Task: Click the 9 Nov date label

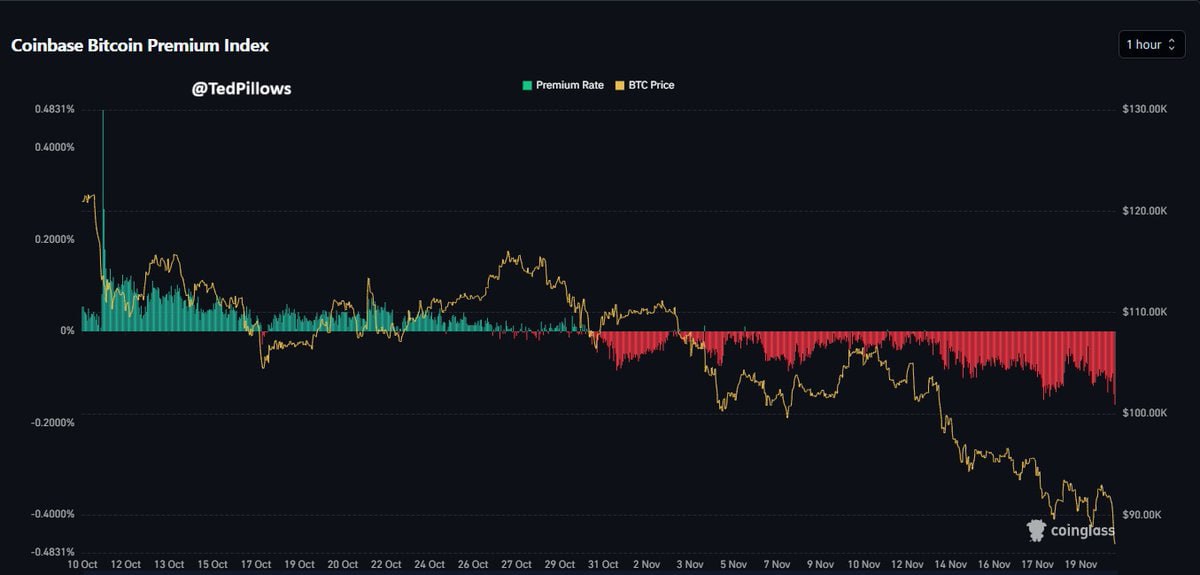Action: click(820, 564)
